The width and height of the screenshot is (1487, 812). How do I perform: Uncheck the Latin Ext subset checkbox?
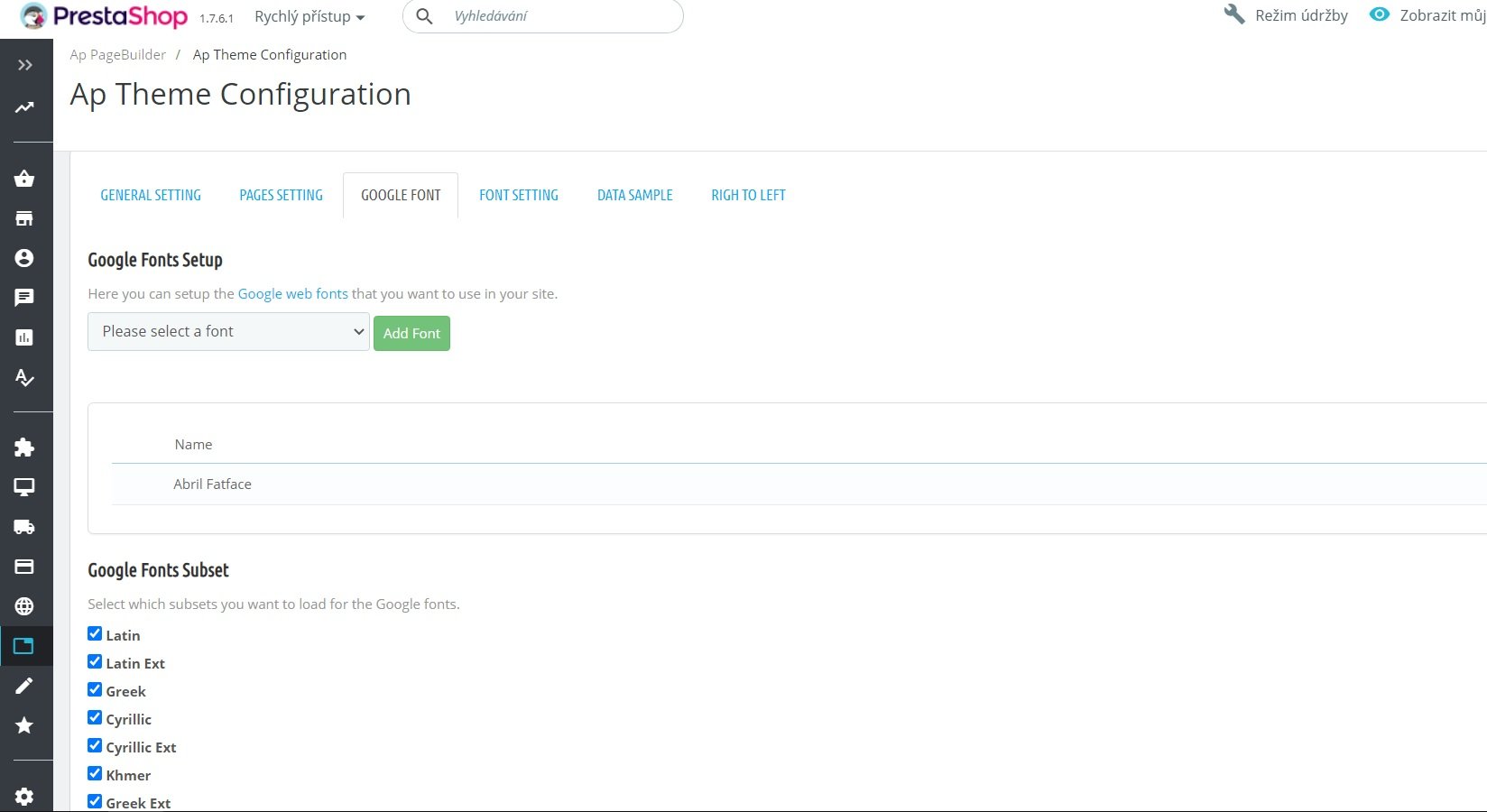95,661
